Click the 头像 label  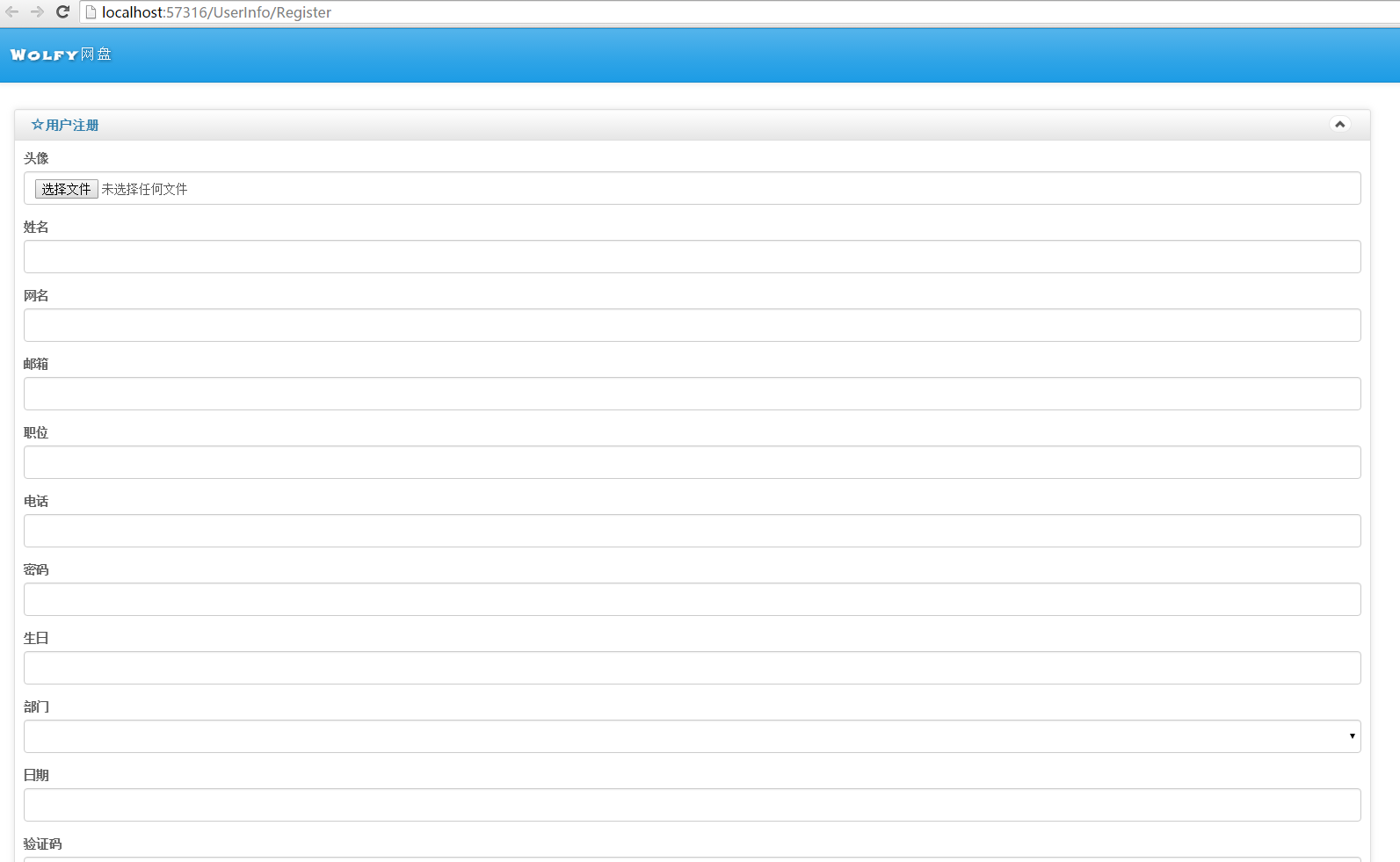tap(36, 158)
